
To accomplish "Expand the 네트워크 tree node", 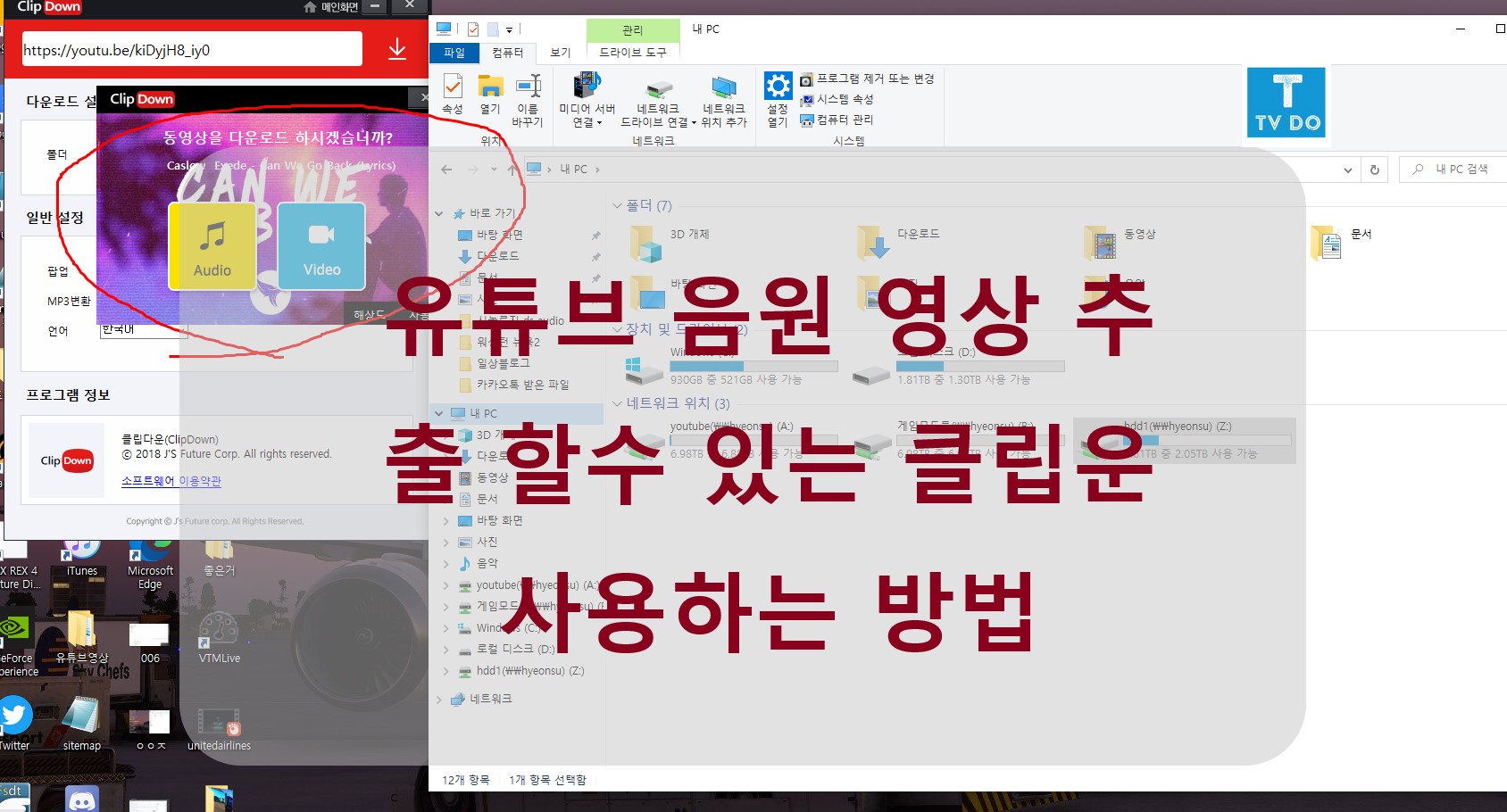I will (x=439, y=700).
